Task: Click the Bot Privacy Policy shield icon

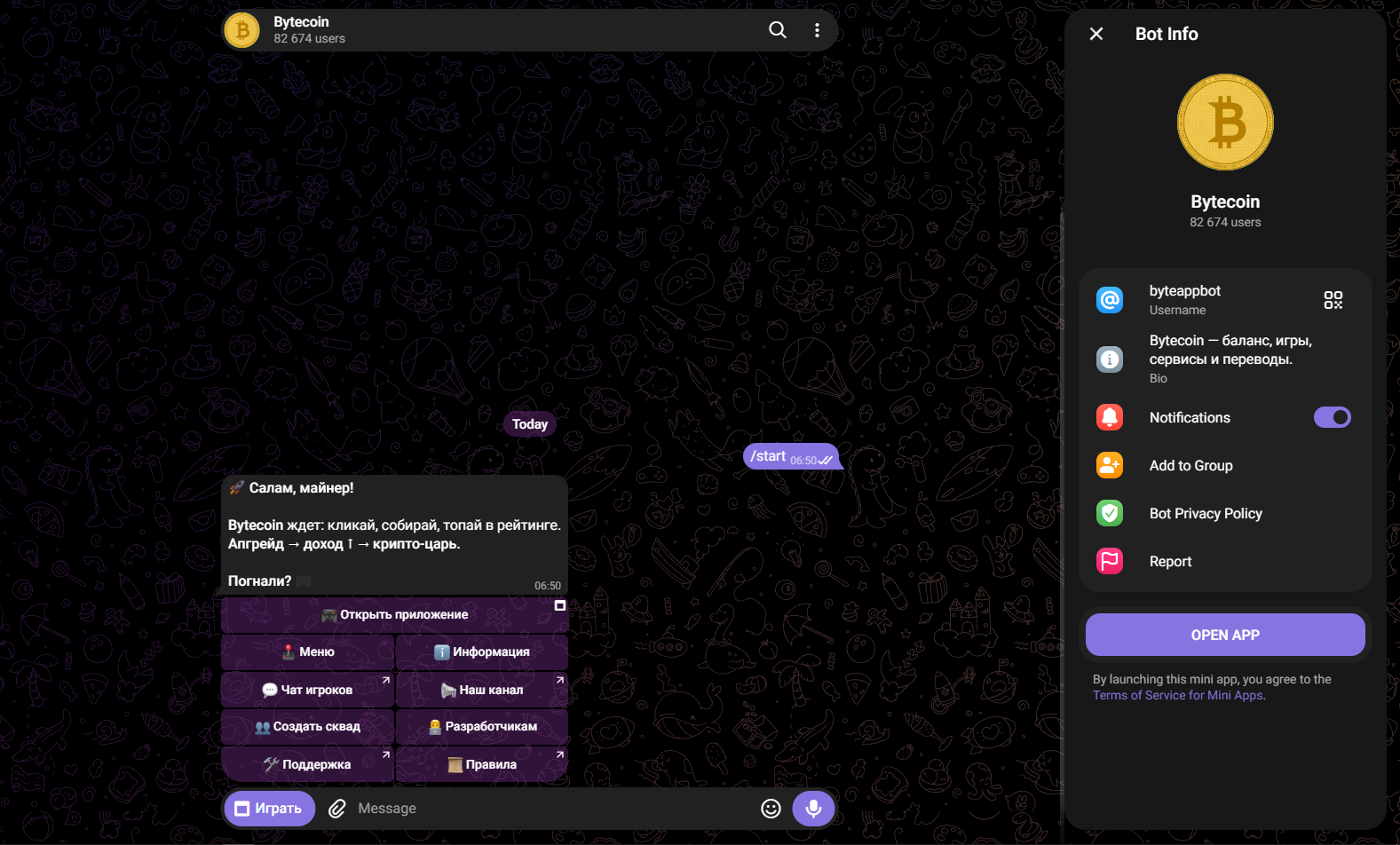Action: point(1110,513)
